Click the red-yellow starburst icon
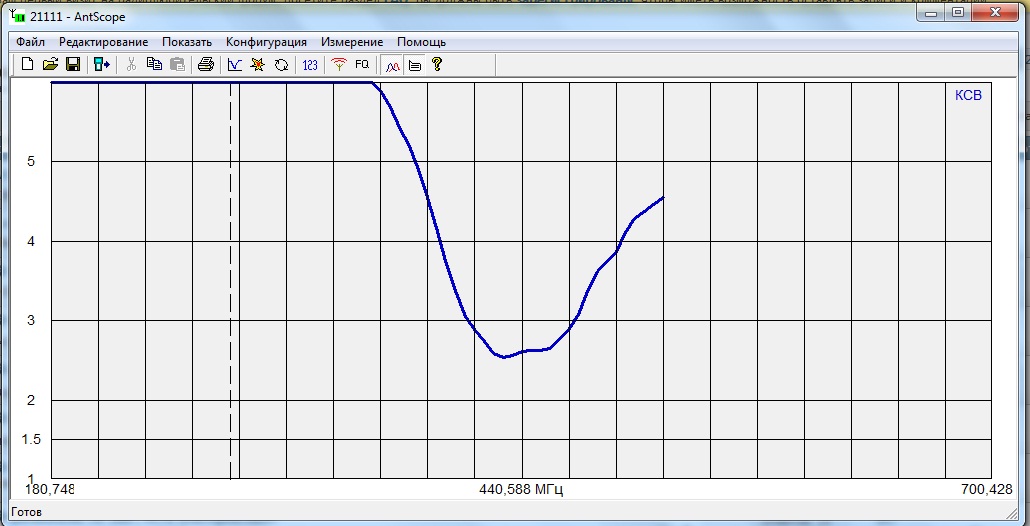Screen dimensions: 1030x526 [x=258, y=64]
